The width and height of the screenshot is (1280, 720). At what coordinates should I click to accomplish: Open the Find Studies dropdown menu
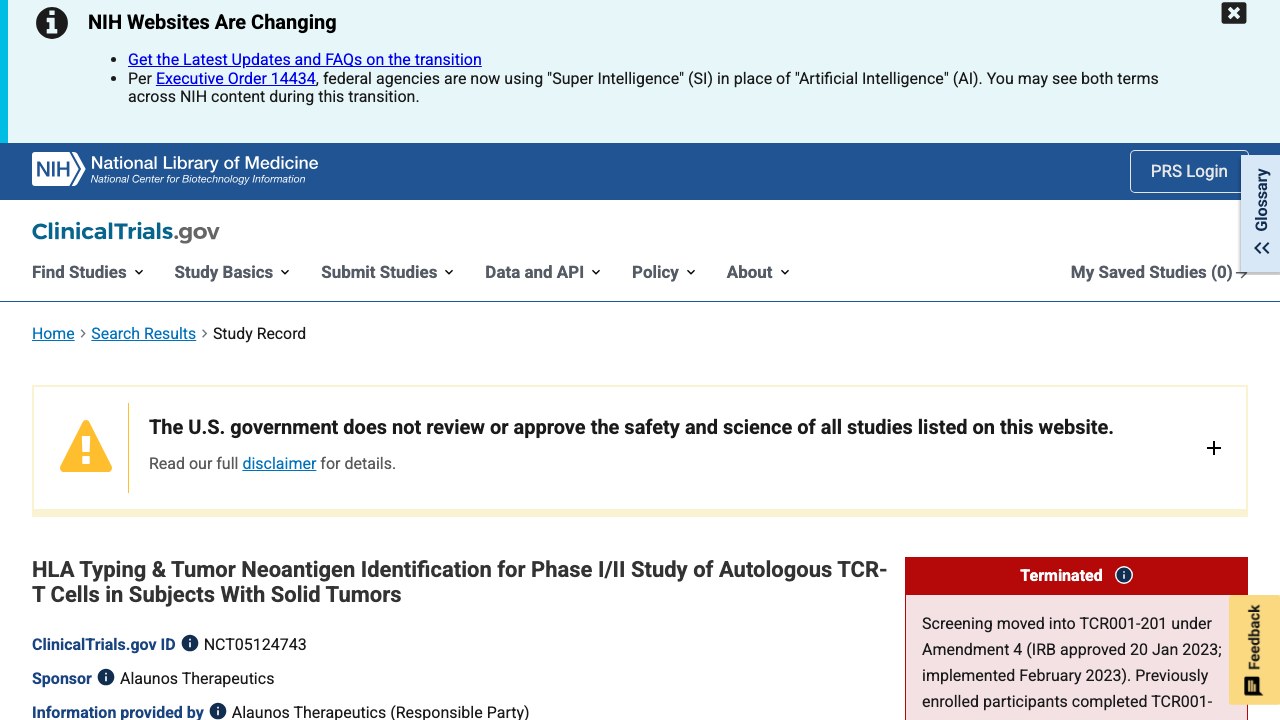pyautogui.click(x=88, y=272)
